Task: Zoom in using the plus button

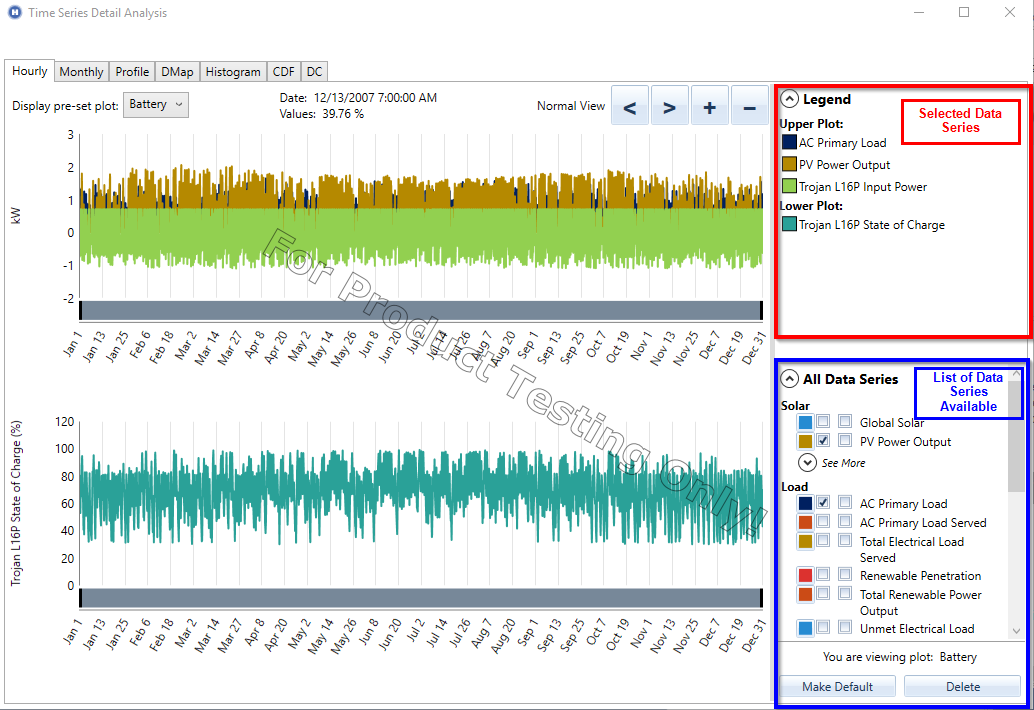Action: (709, 105)
